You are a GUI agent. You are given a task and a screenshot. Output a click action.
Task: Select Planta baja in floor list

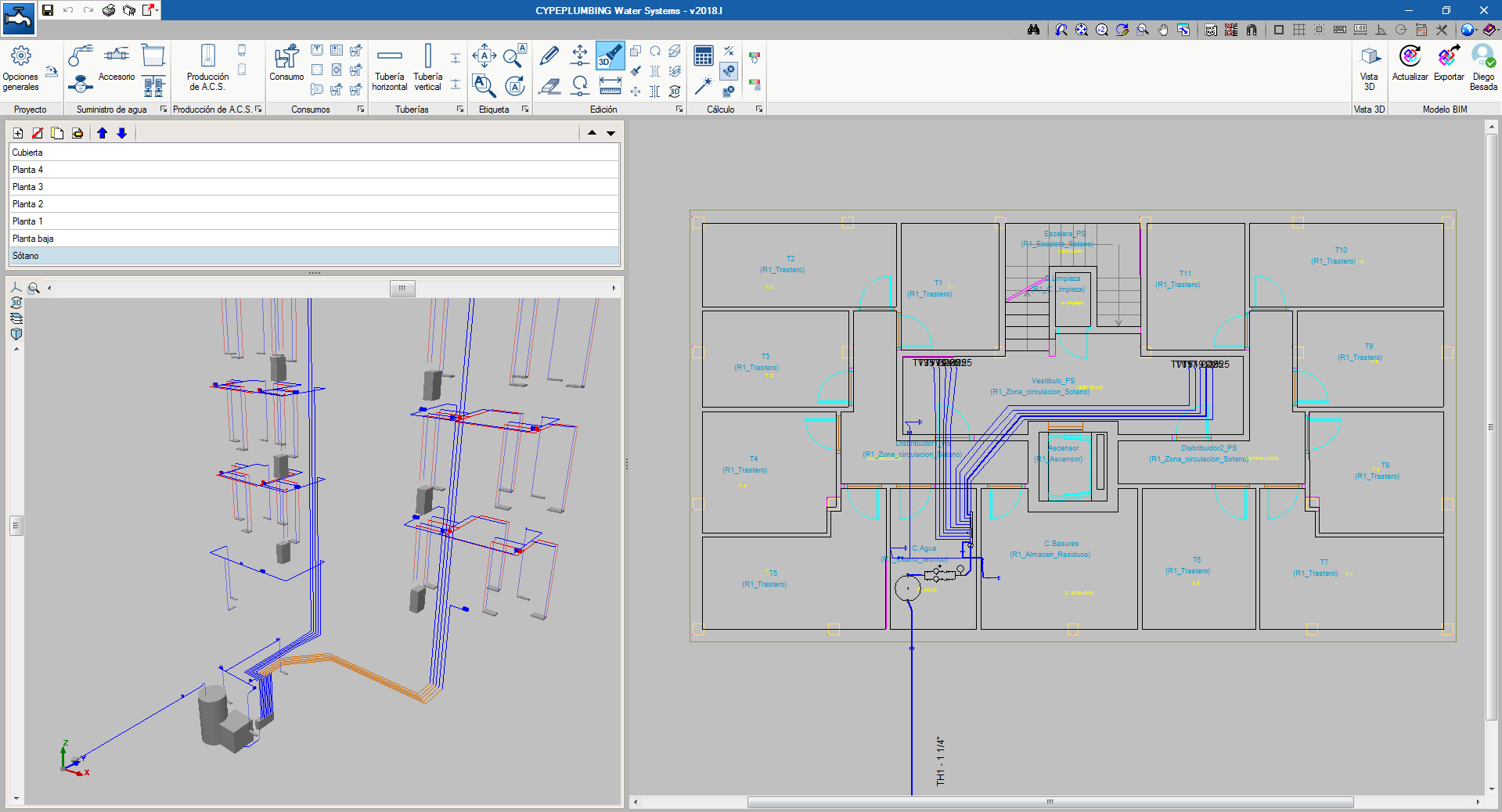(x=314, y=239)
